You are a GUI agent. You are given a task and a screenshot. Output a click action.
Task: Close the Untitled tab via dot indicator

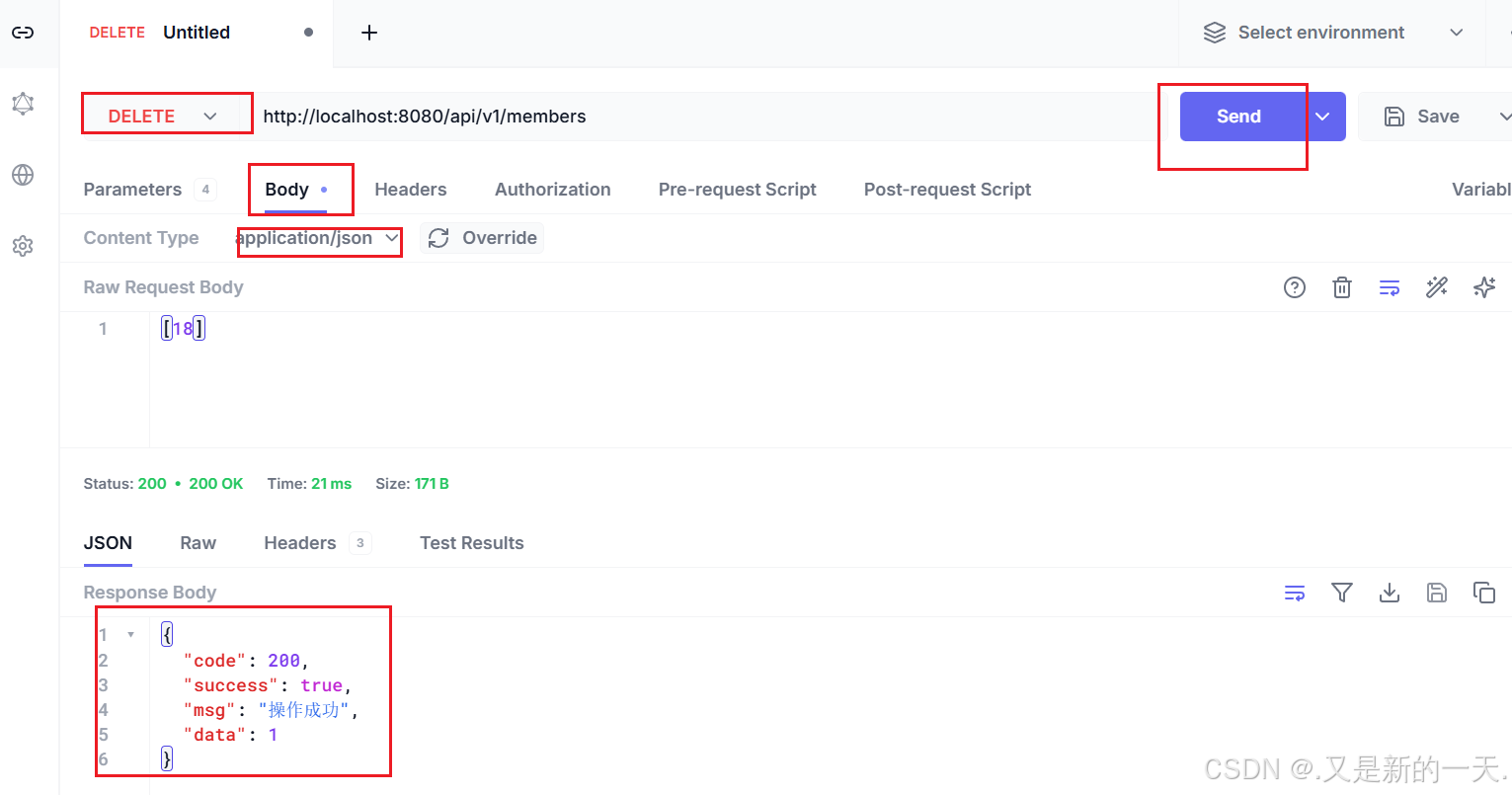[x=309, y=33]
